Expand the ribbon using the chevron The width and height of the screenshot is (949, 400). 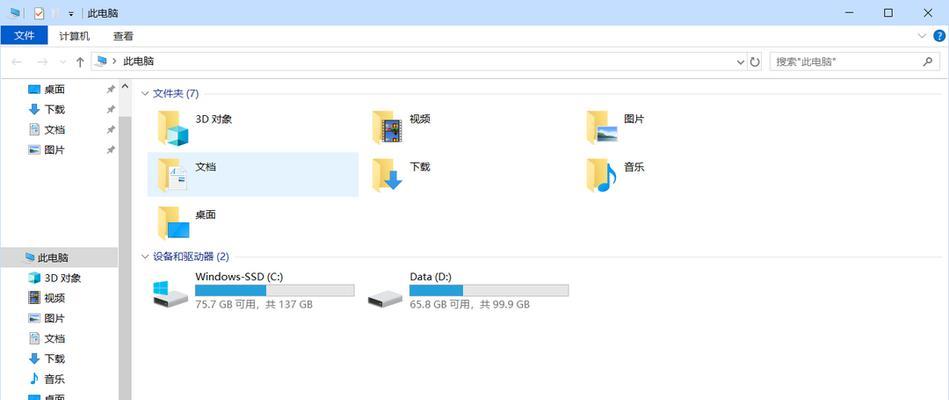[922, 36]
